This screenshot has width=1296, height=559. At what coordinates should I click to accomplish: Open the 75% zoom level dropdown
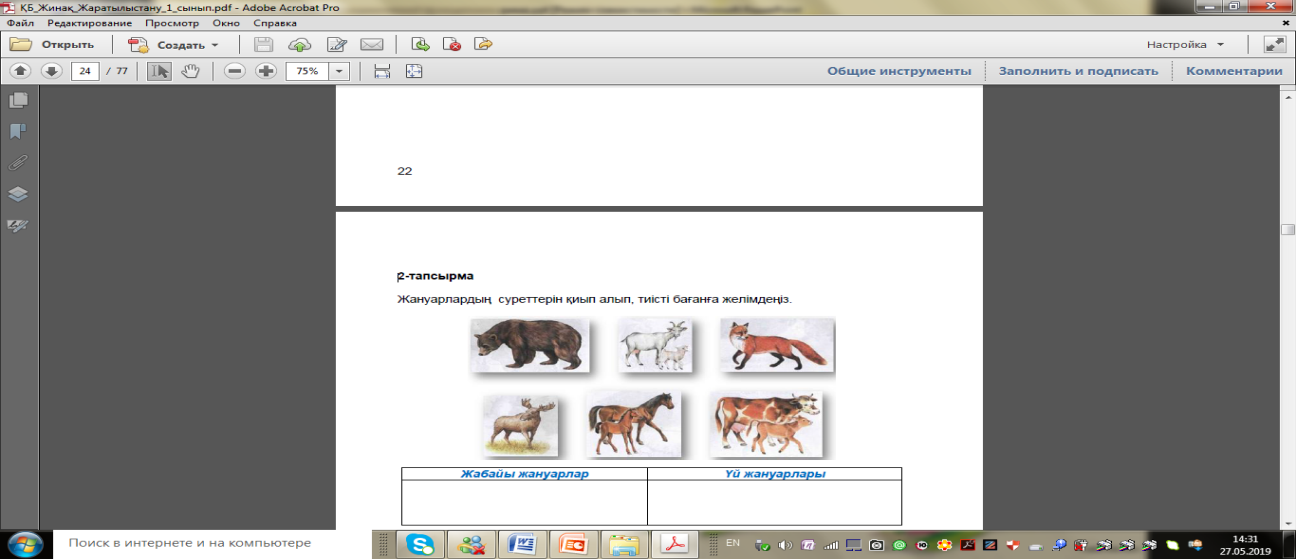(340, 71)
